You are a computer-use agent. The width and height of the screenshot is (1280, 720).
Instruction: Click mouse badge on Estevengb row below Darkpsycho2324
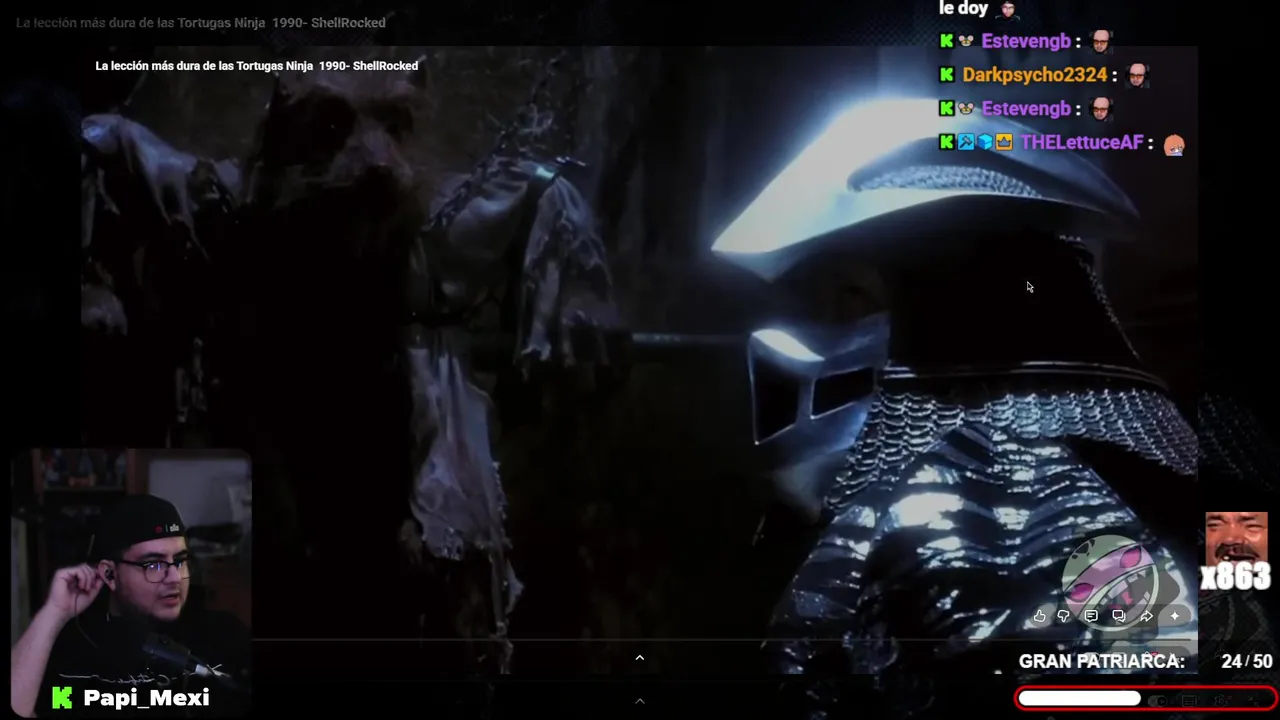966,109
